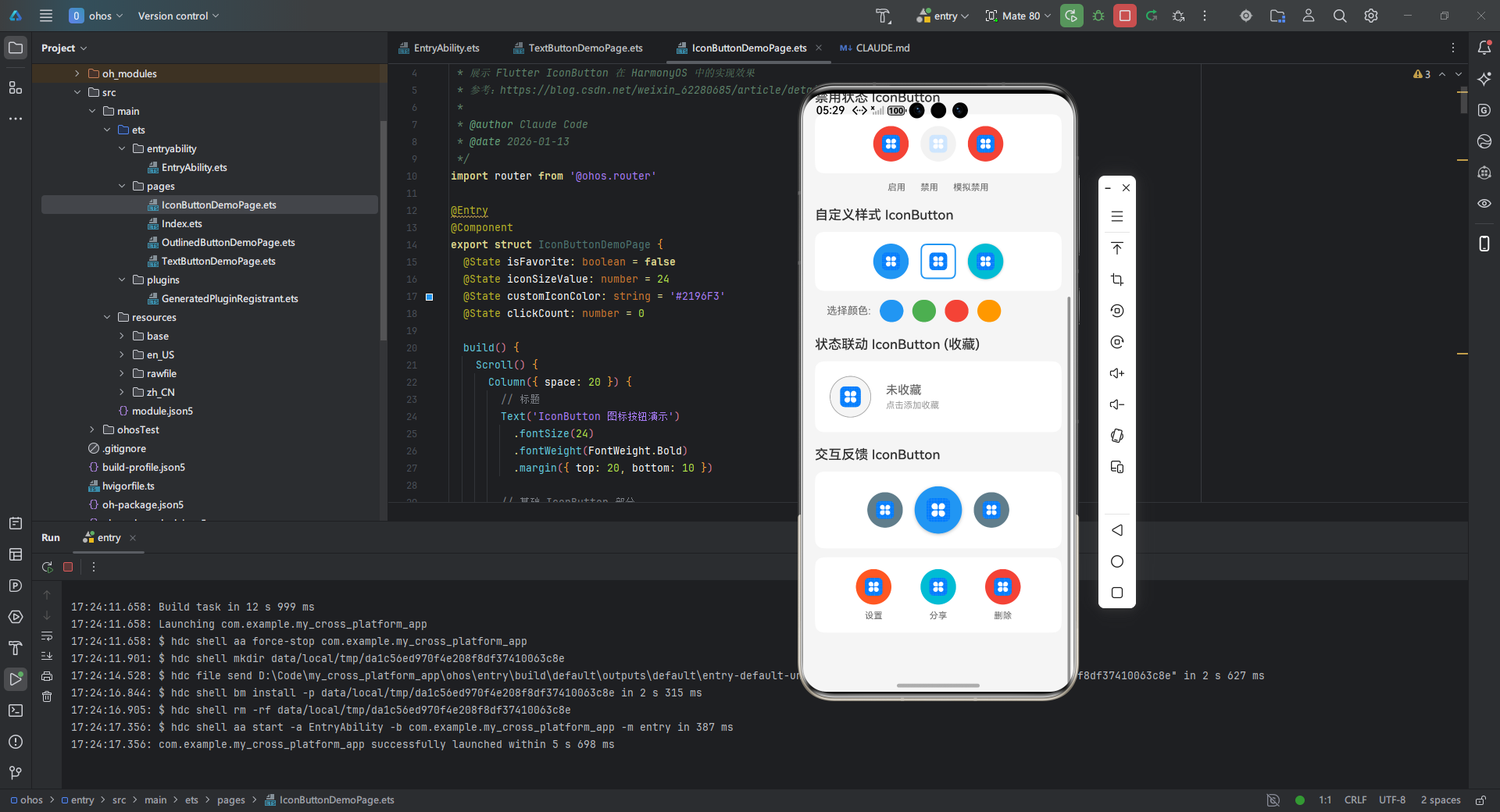Open the Terminal tool window icon
The image size is (1500, 812).
(x=16, y=710)
